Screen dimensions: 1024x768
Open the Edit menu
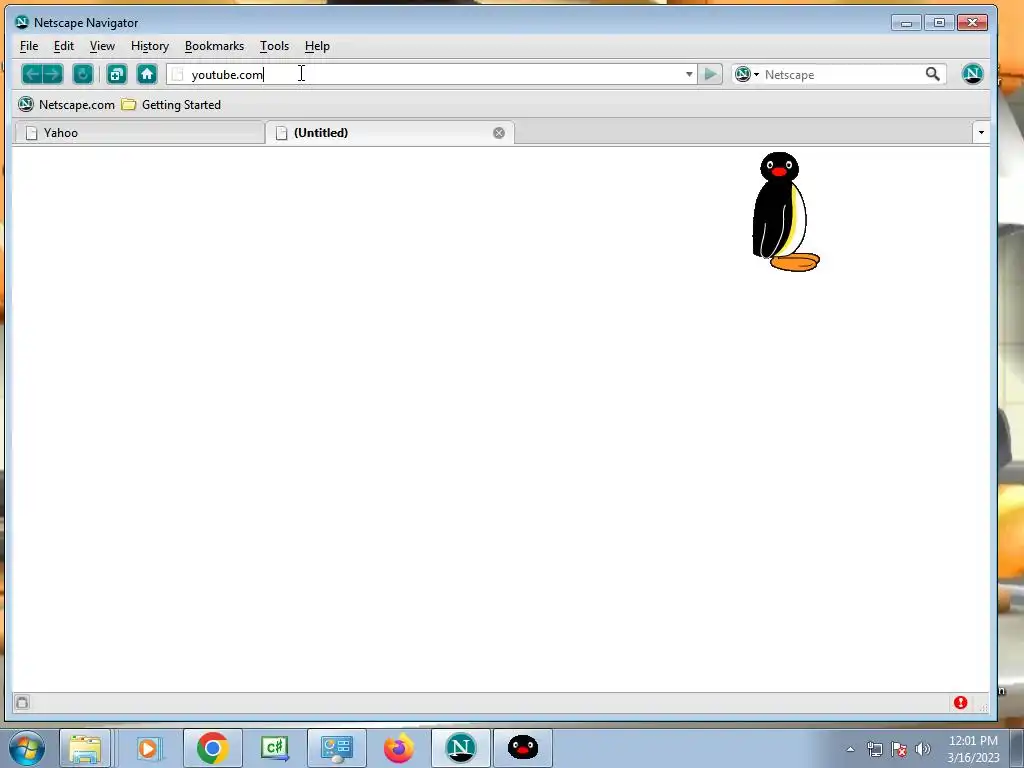pyautogui.click(x=63, y=46)
